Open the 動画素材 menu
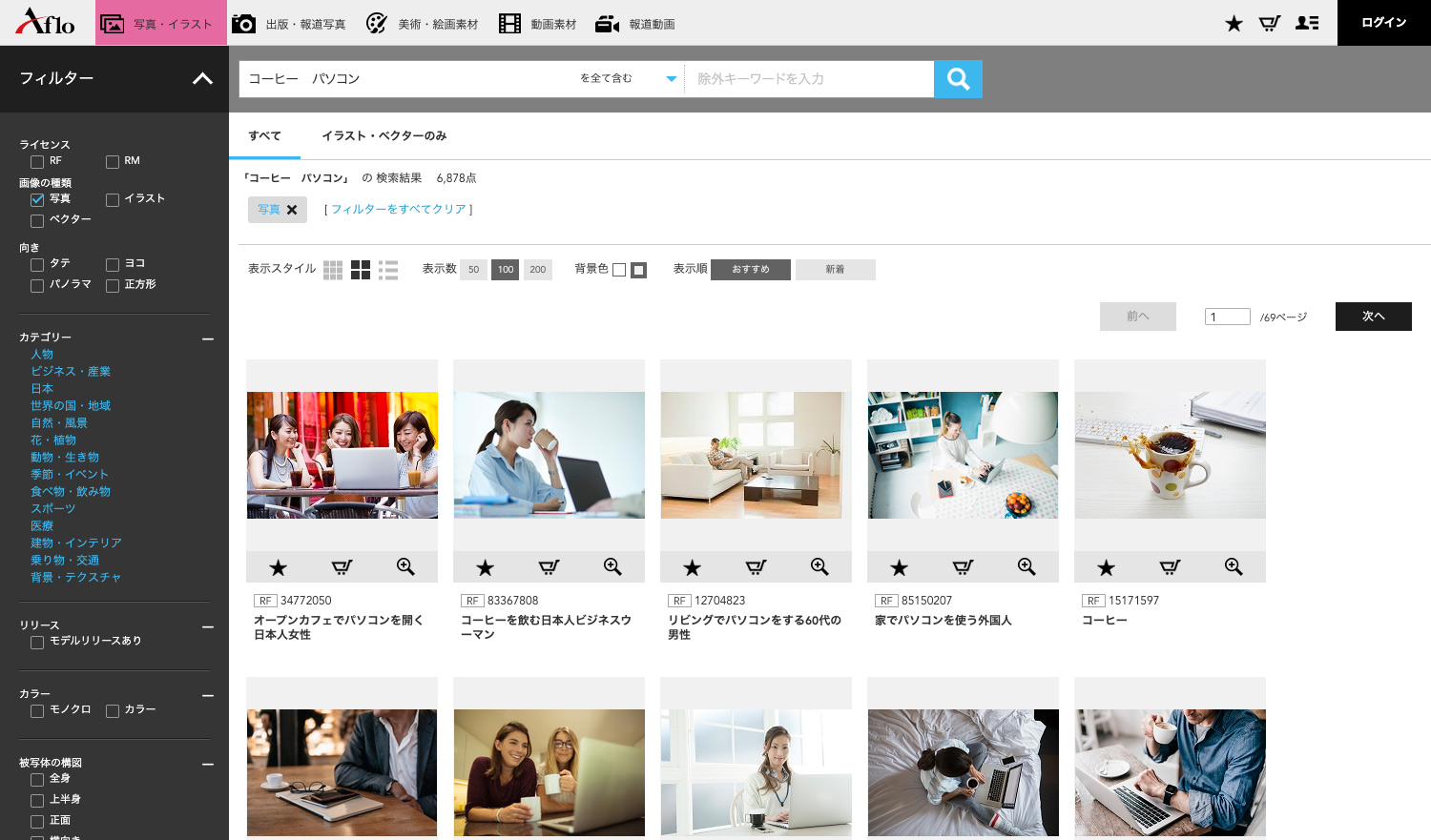The width and height of the screenshot is (1431, 840). [x=538, y=23]
